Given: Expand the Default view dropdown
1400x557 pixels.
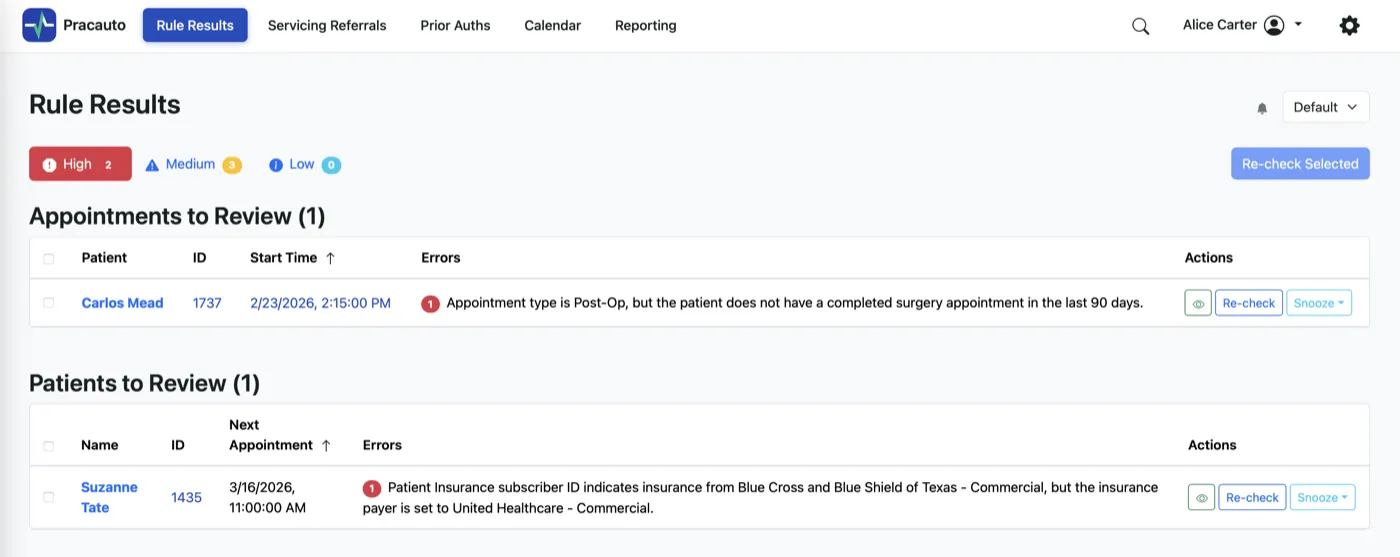Looking at the screenshot, I should 1325,107.
